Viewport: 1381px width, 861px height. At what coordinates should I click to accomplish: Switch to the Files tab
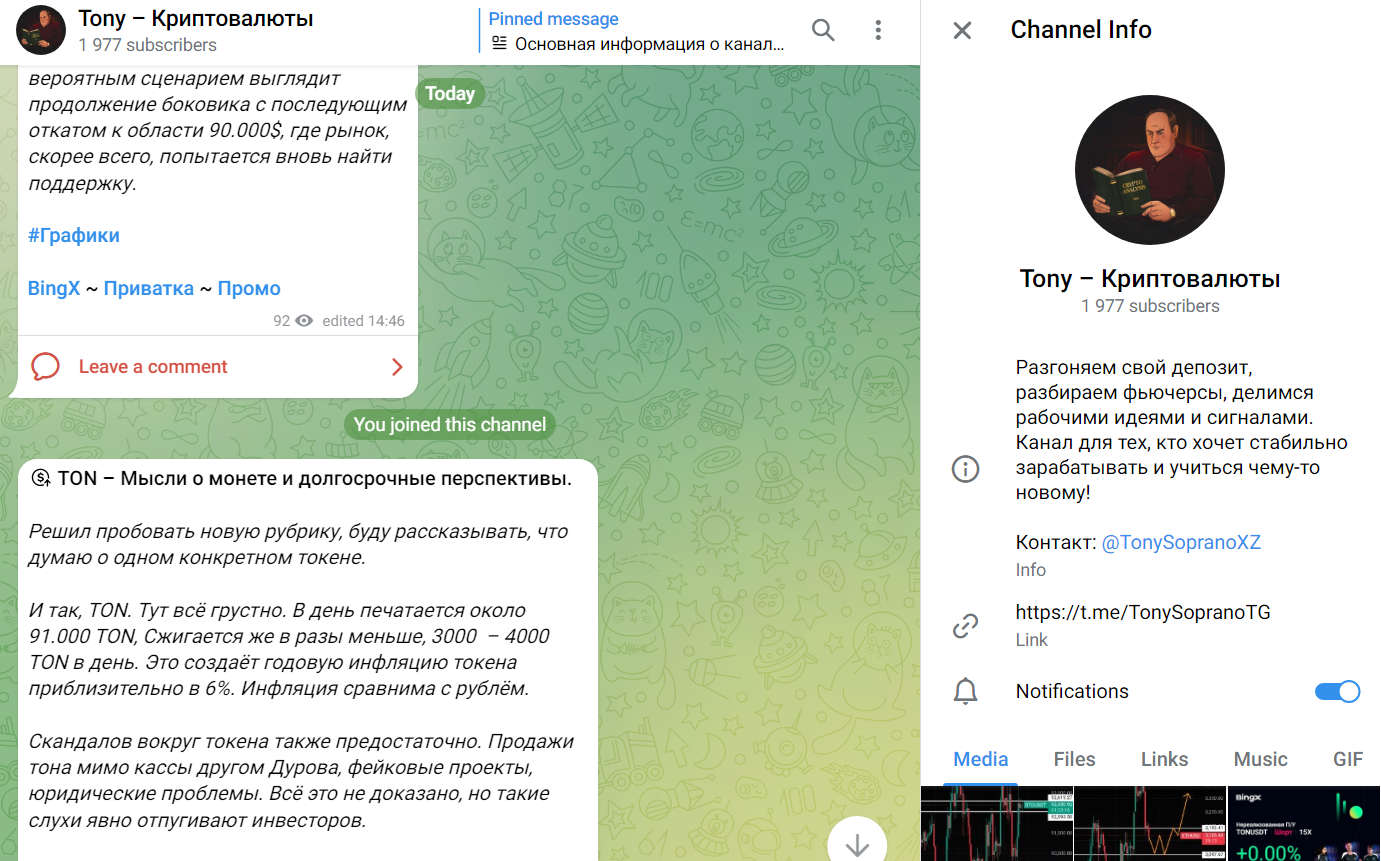tap(1074, 759)
